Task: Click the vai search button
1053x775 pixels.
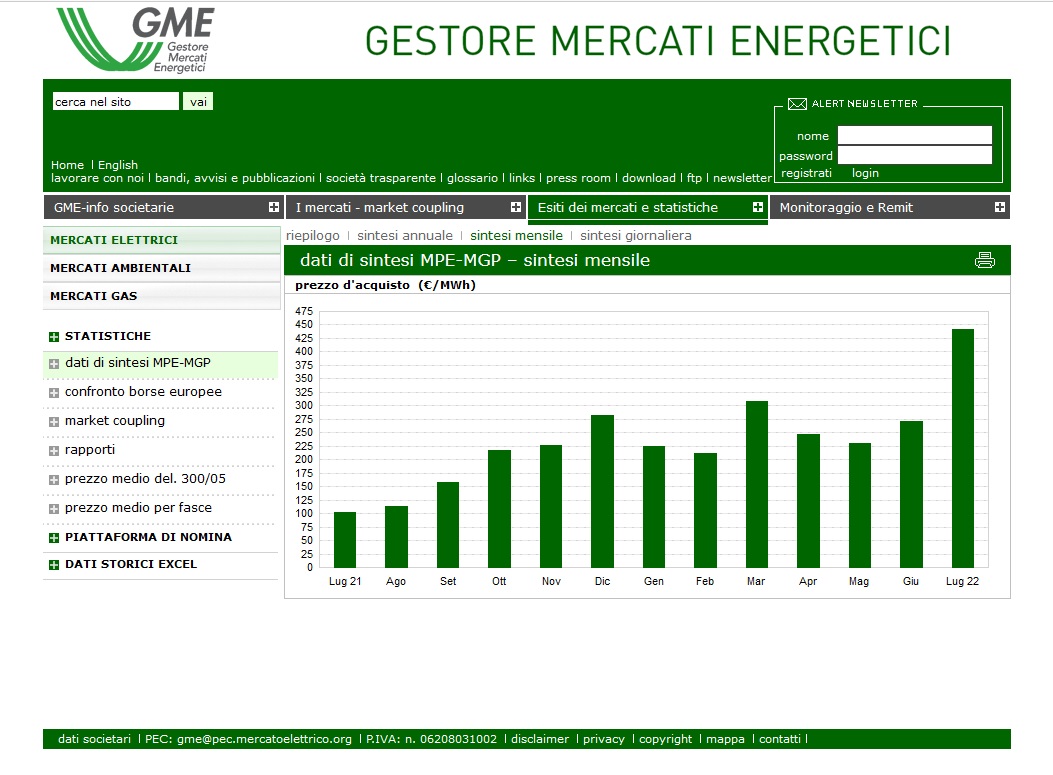Action: [198, 101]
